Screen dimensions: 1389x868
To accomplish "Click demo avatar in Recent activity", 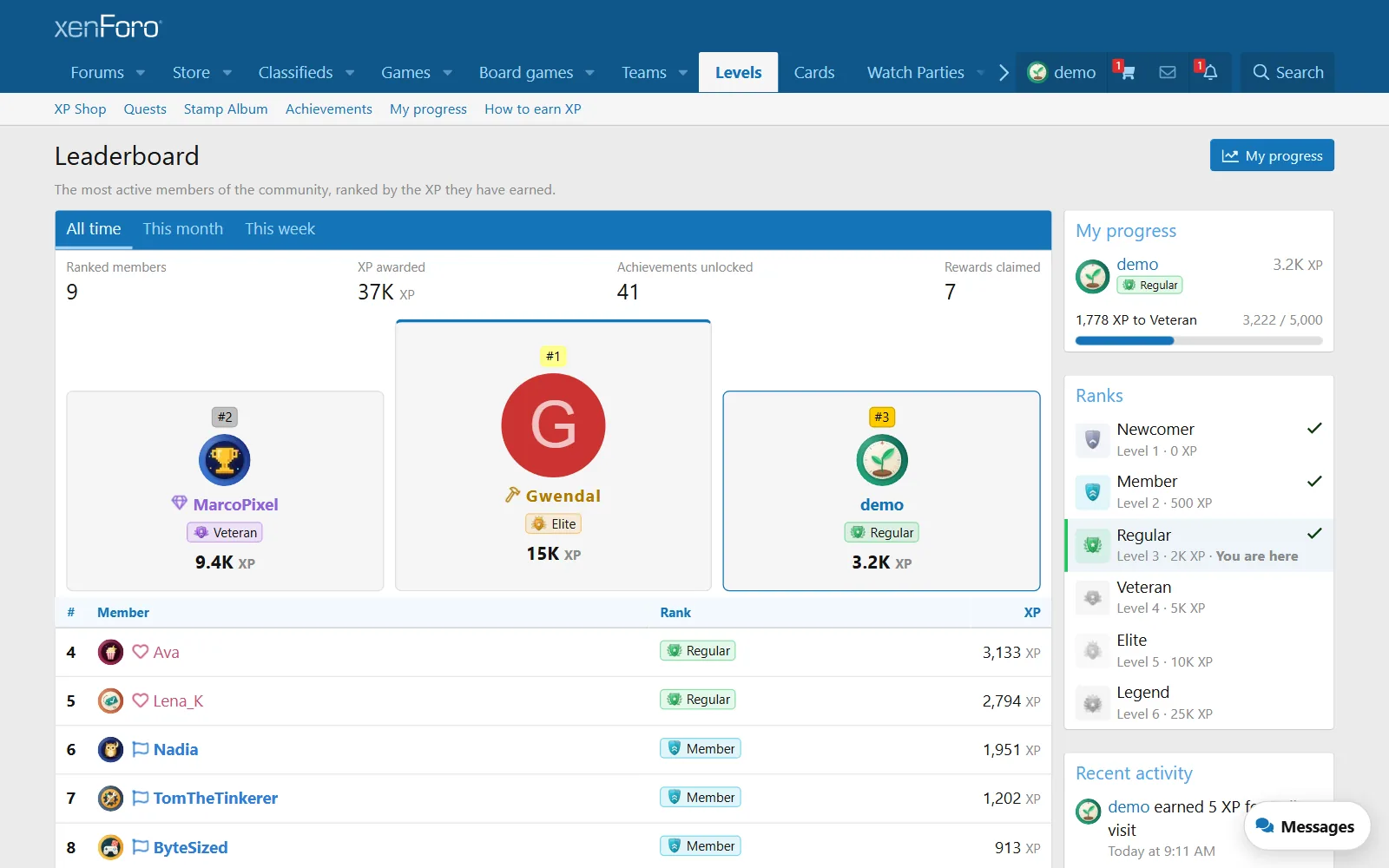I will click(x=1088, y=812).
